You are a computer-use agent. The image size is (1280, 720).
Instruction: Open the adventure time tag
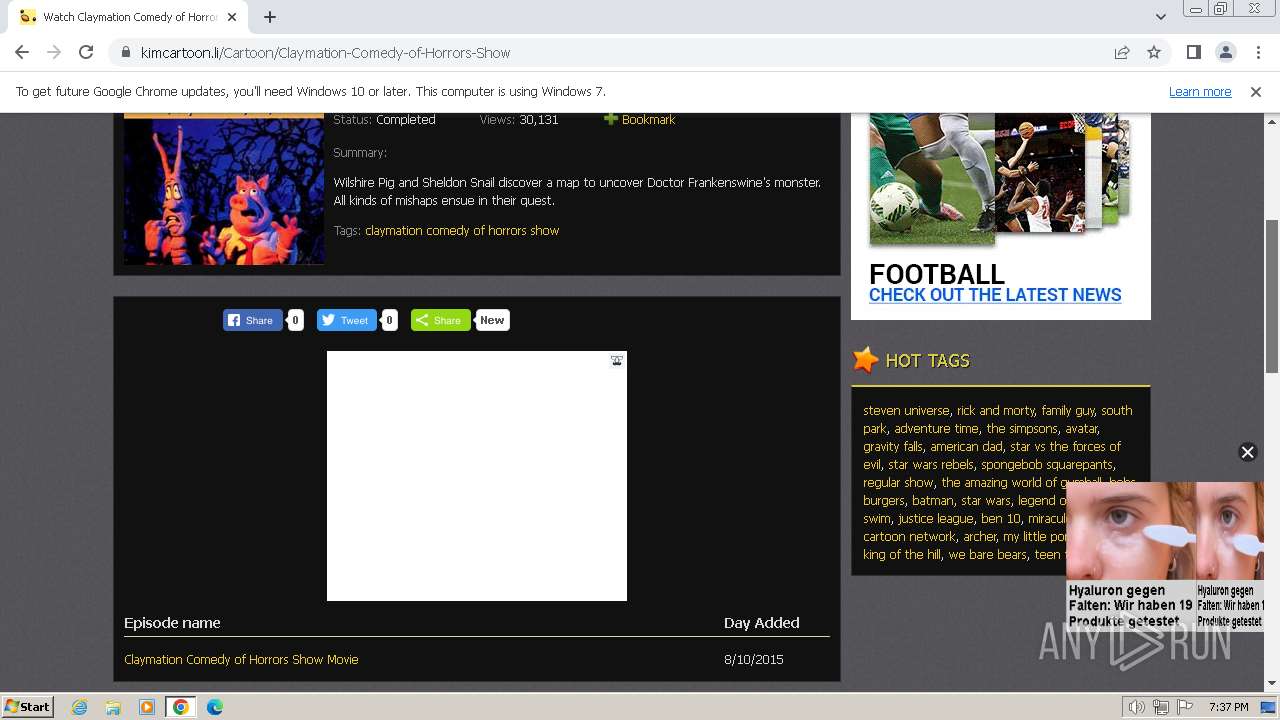click(x=936, y=428)
